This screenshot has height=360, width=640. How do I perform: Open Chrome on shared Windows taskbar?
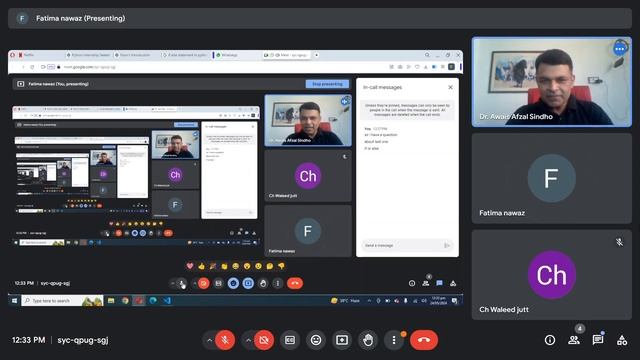click(x=125, y=300)
